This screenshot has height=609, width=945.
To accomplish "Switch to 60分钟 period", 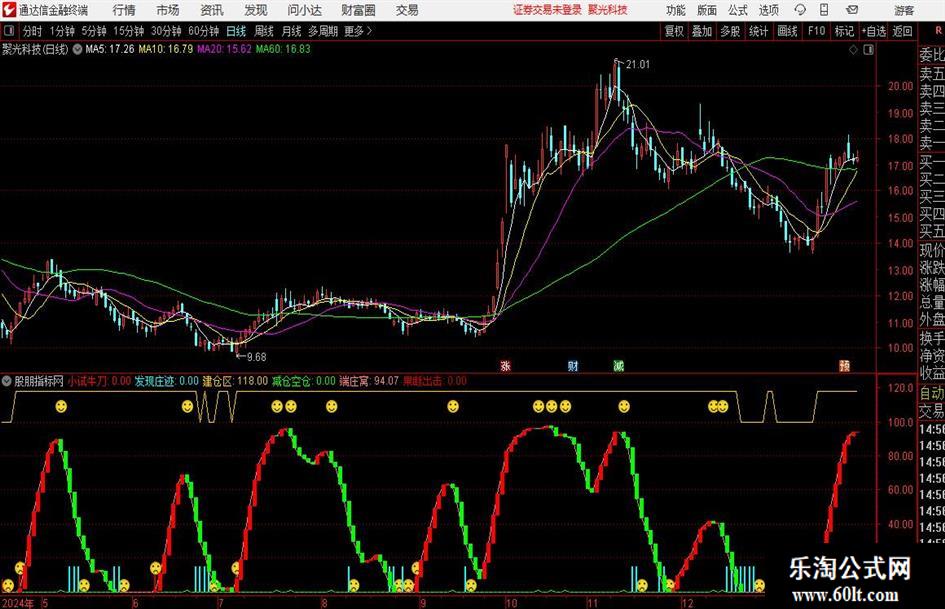I will coord(204,31).
